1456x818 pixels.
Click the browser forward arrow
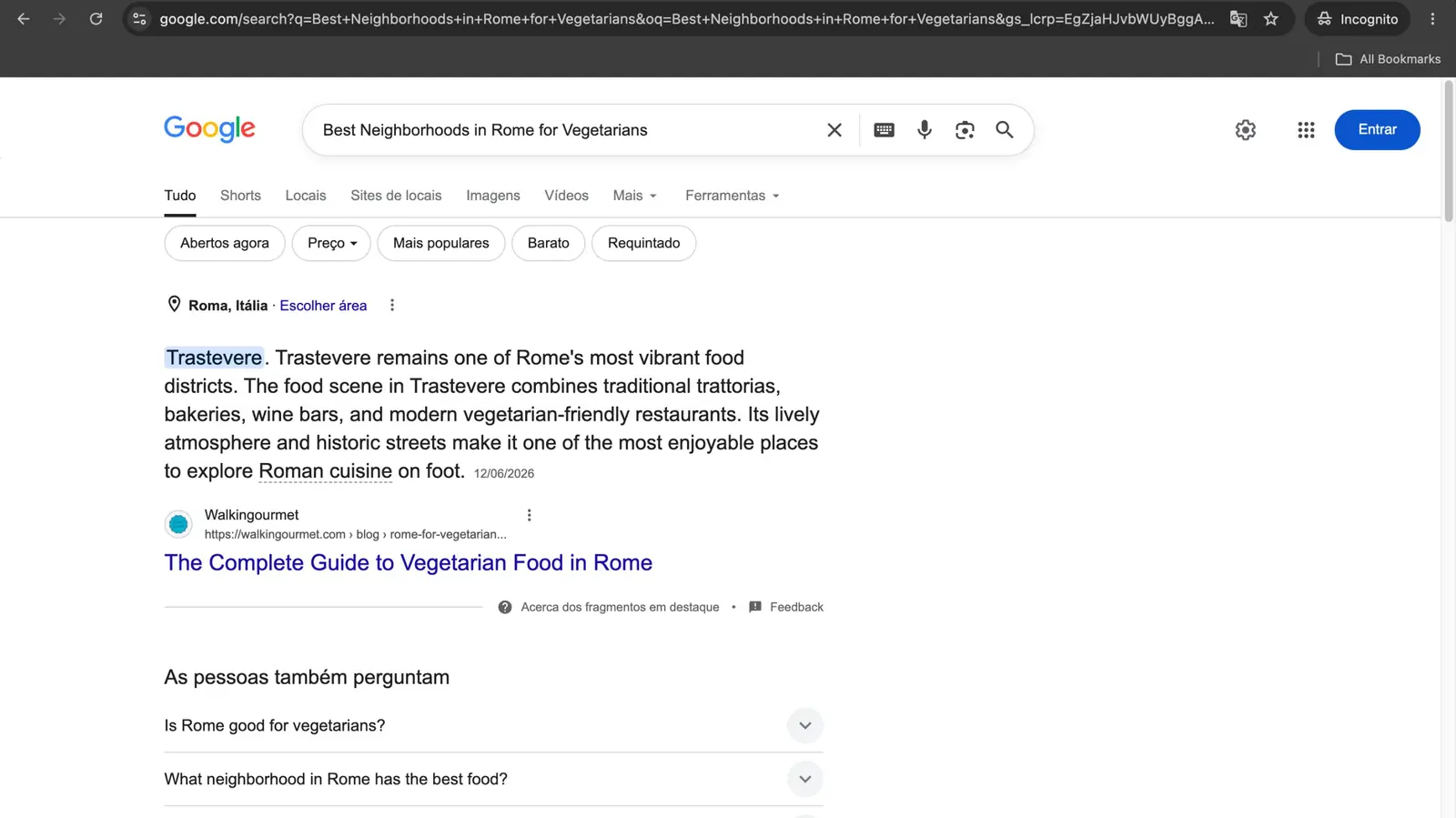tap(59, 18)
